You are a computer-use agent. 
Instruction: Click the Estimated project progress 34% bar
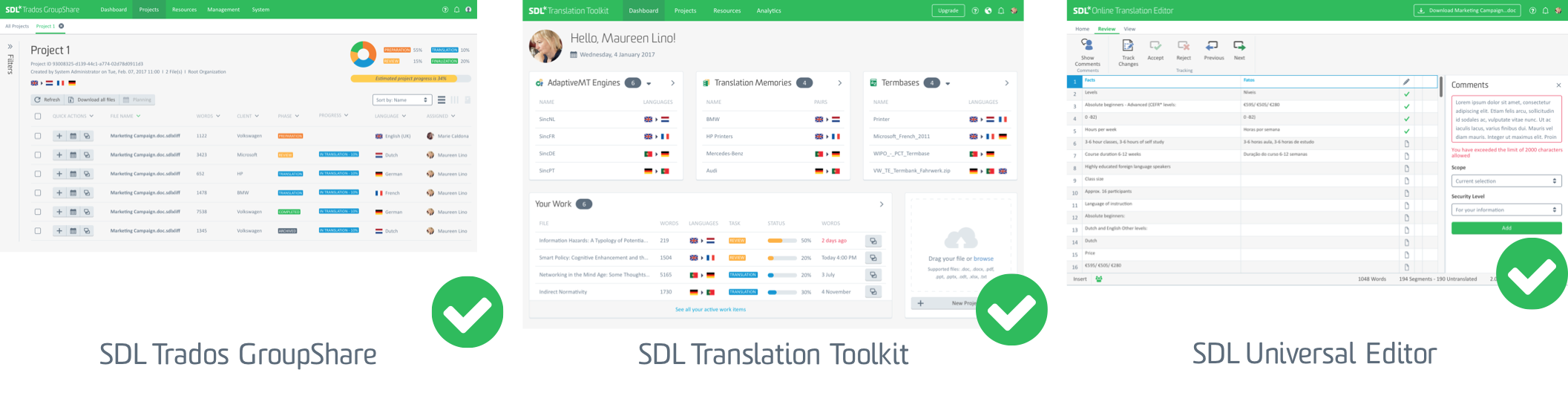click(x=410, y=78)
